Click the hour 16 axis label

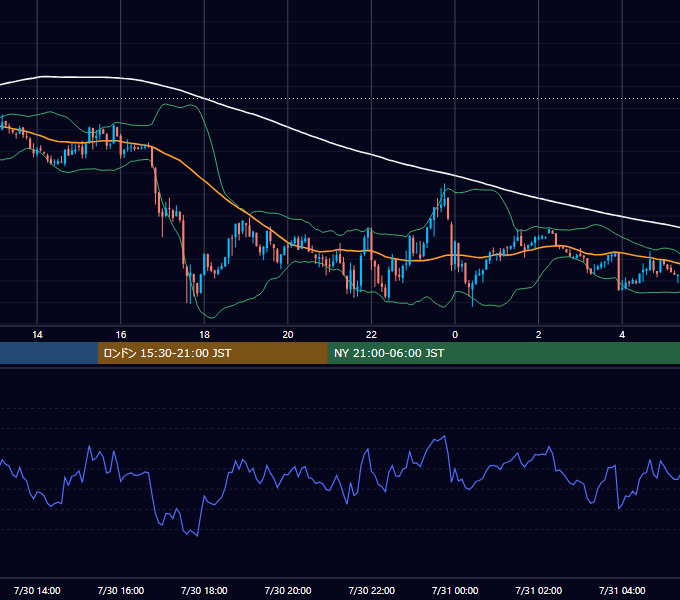tap(121, 335)
